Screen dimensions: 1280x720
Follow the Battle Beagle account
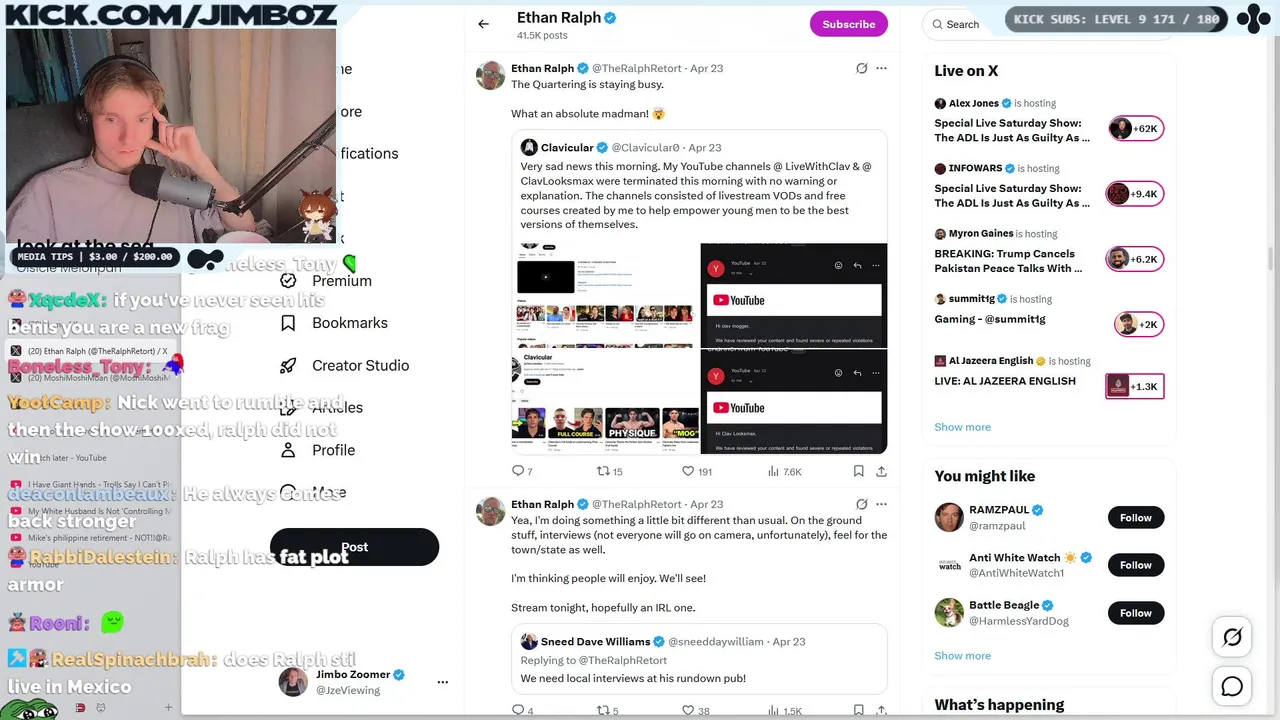[1136, 613]
